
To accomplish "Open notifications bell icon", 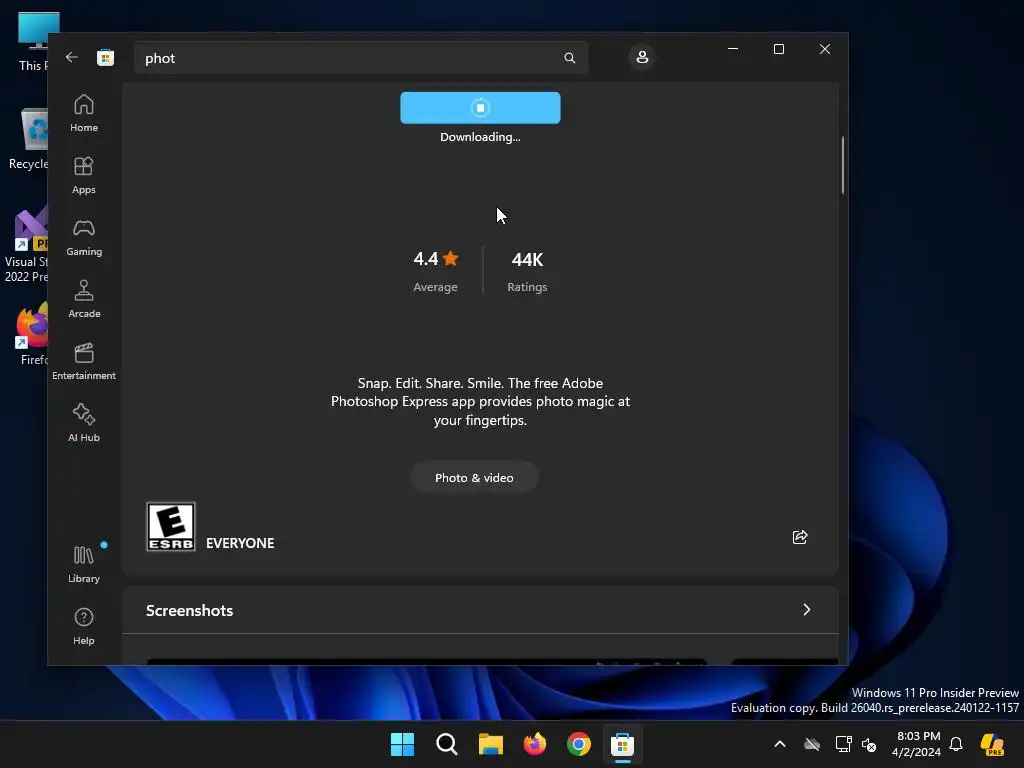I will (x=956, y=744).
